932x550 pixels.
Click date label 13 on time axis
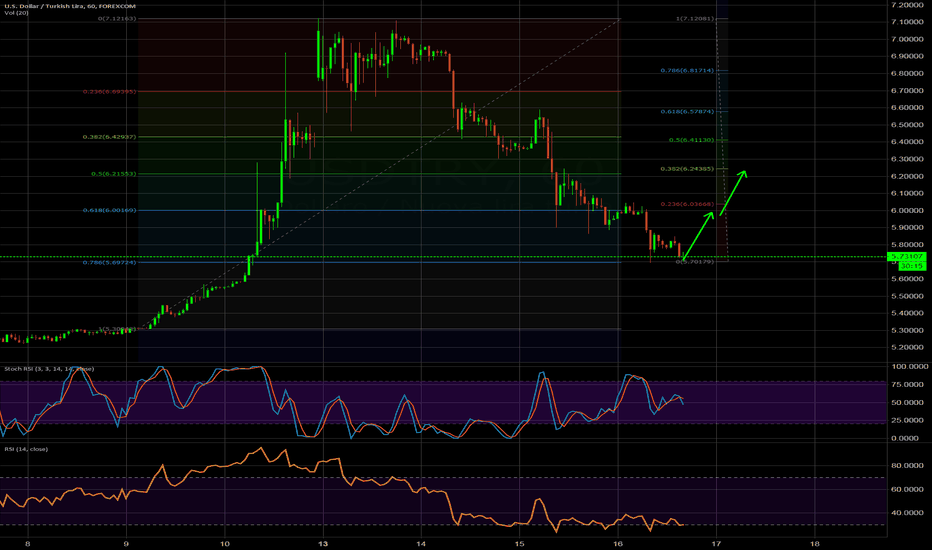coord(323,543)
